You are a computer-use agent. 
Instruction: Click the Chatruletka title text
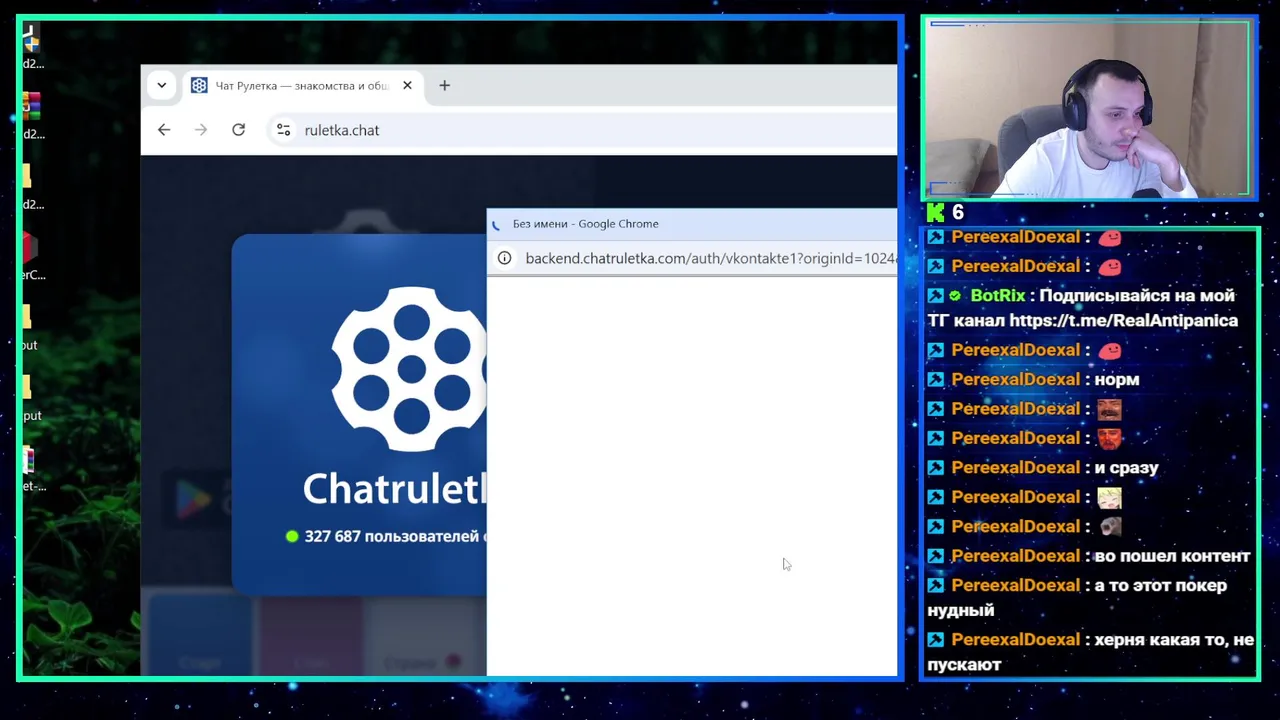[x=395, y=488]
